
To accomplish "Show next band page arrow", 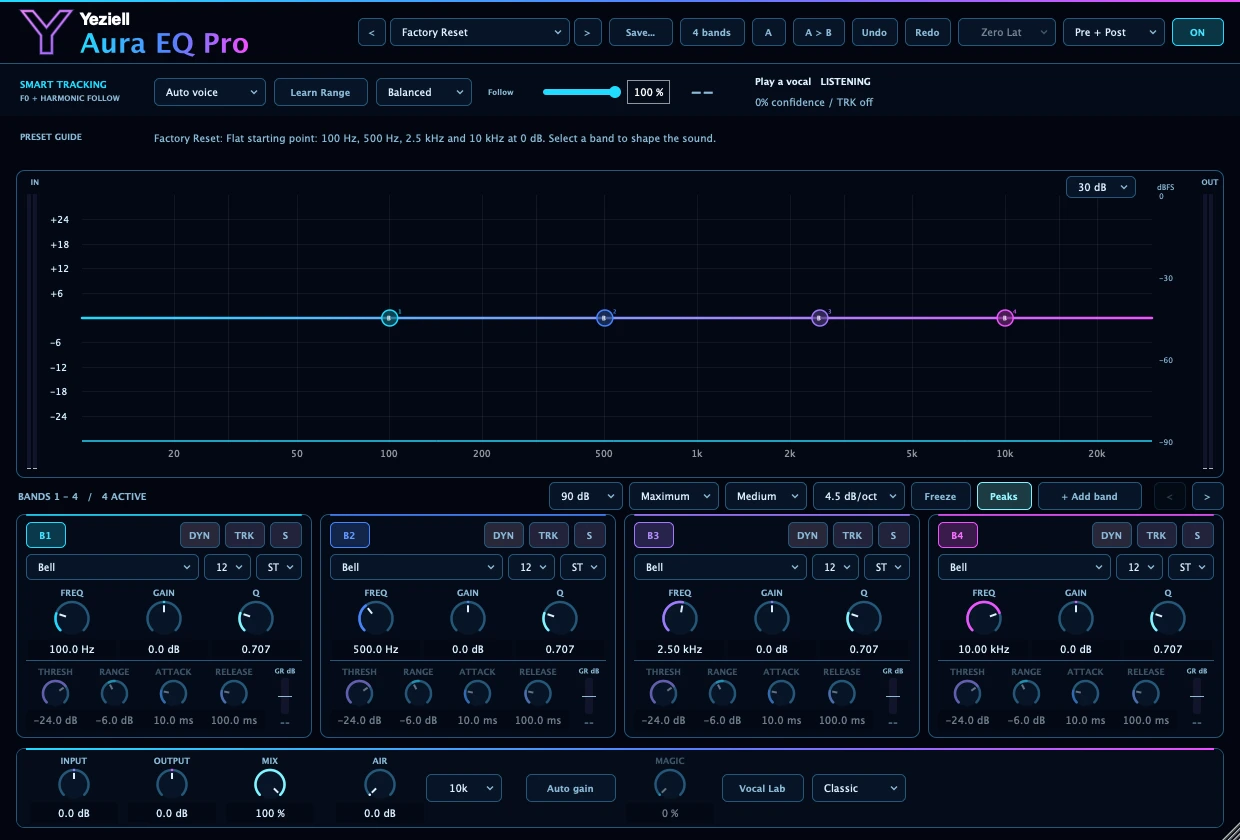I will pyautogui.click(x=1207, y=496).
